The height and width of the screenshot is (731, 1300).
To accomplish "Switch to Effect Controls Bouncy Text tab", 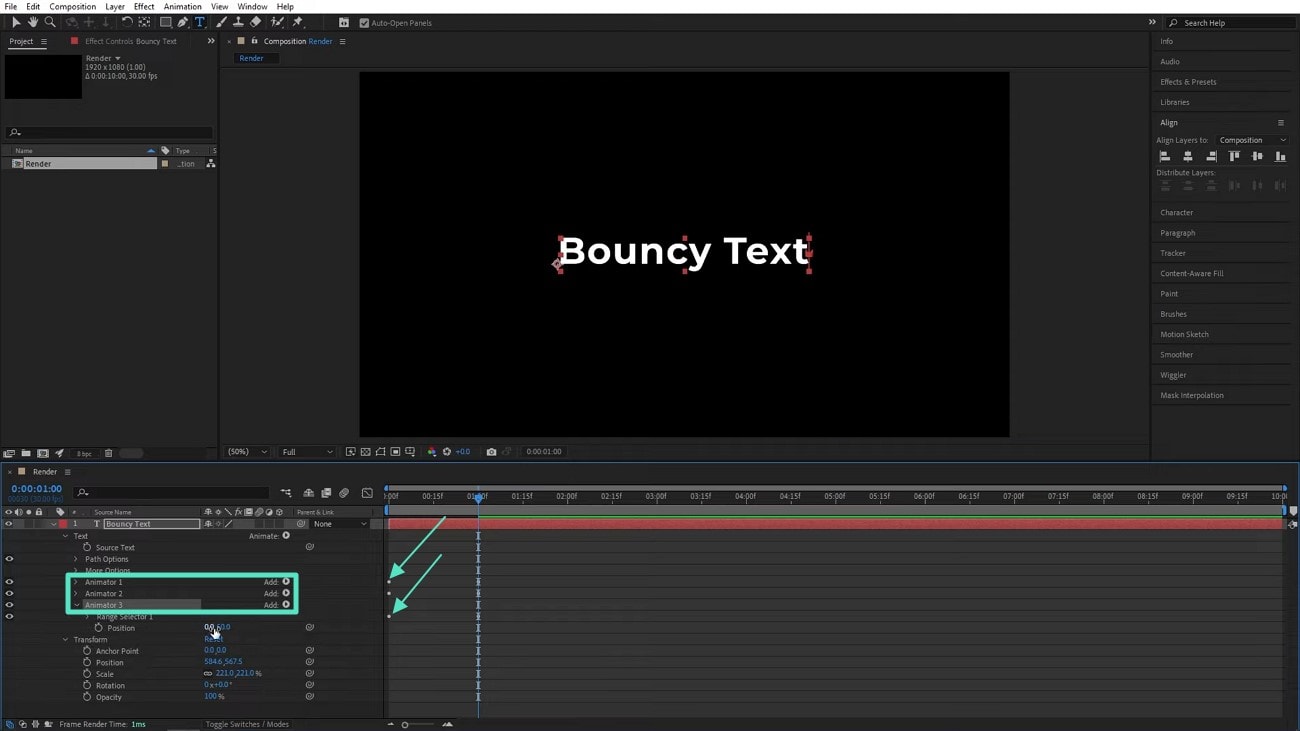I will click(130, 42).
